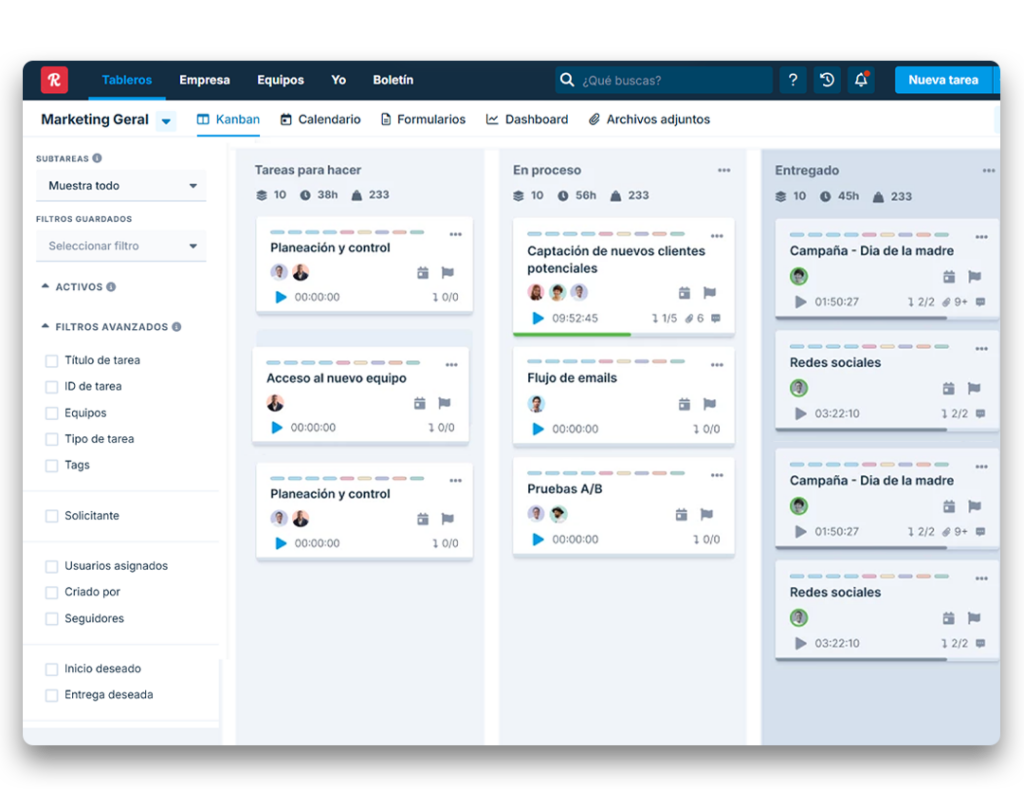Start timer on Flujo de emails card
The width and height of the screenshot is (1024, 806).
pyautogui.click(x=538, y=429)
